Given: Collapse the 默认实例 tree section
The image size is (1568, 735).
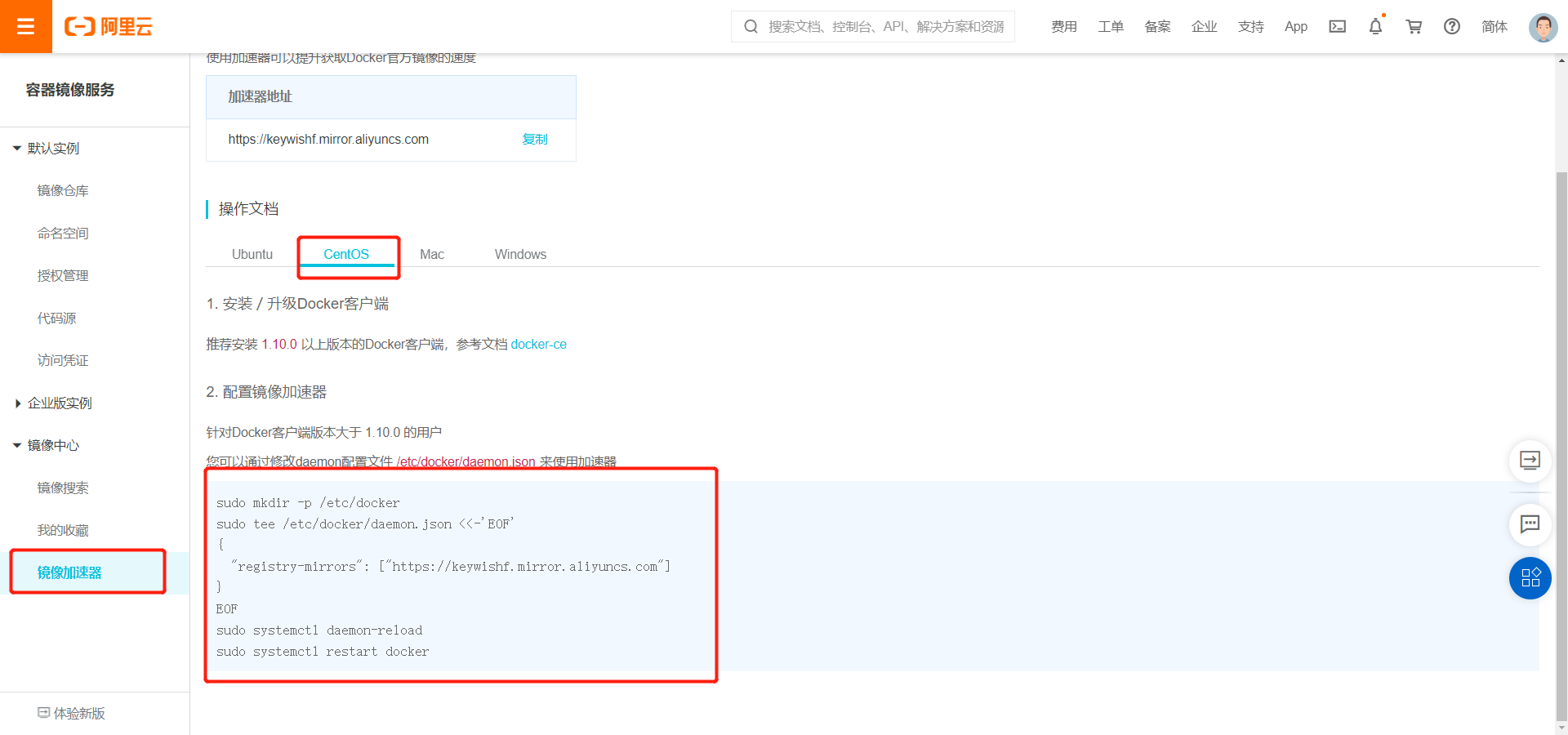Looking at the screenshot, I should pos(17,149).
